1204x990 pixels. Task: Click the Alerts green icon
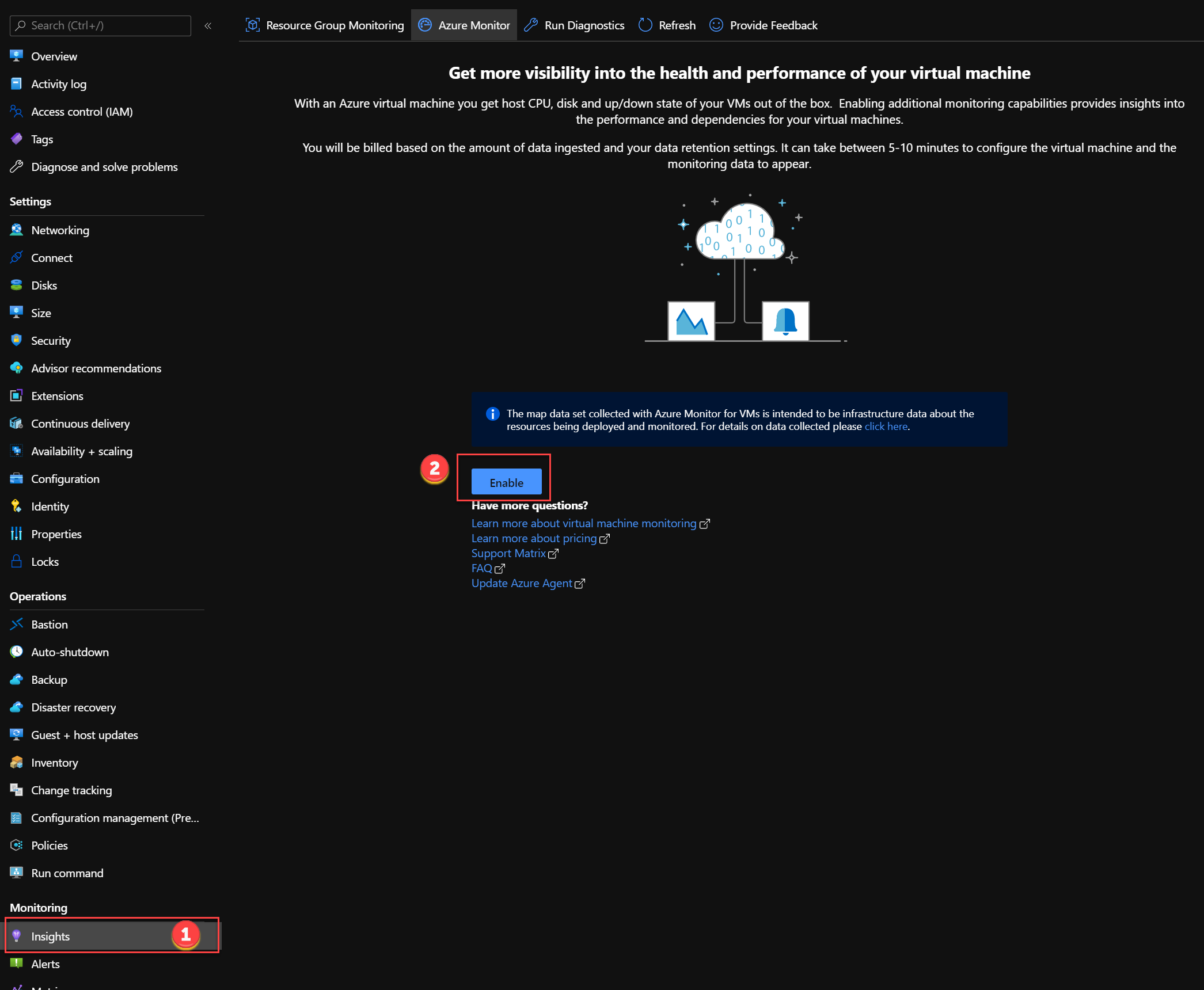click(x=17, y=964)
